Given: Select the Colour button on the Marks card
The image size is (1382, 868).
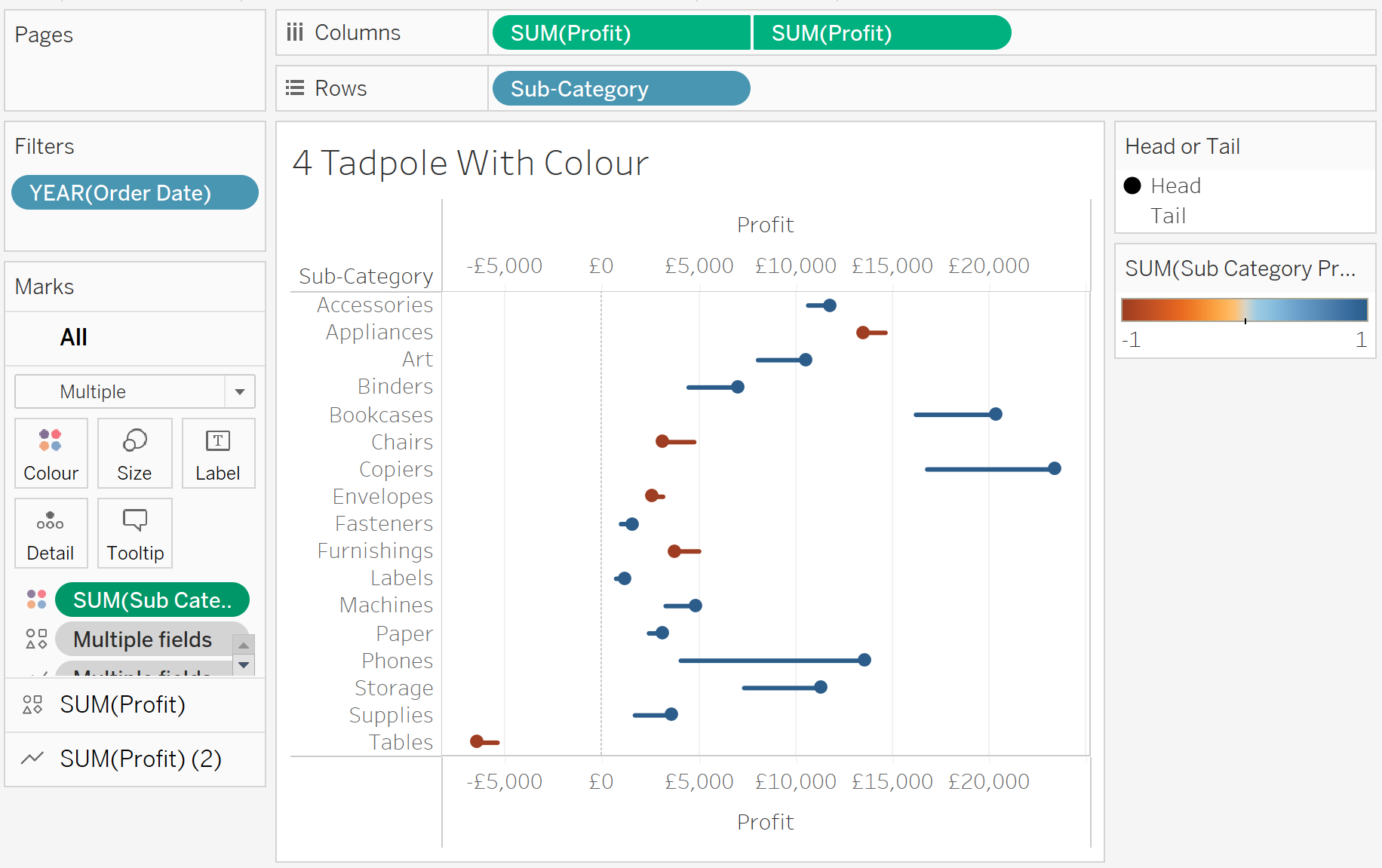Looking at the screenshot, I should [x=51, y=452].
